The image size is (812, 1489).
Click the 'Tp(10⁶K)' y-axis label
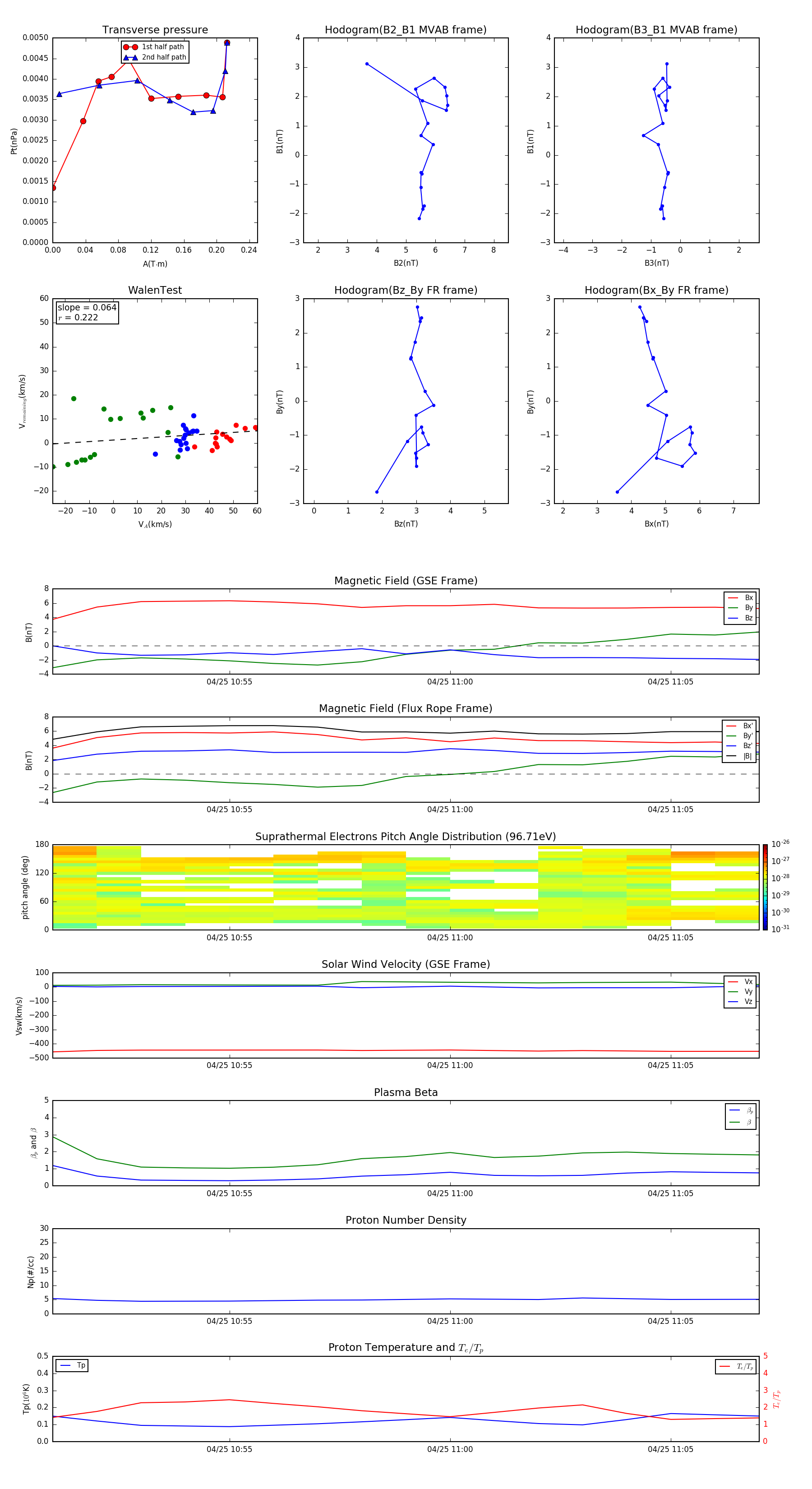click(x=26, y=1399)
